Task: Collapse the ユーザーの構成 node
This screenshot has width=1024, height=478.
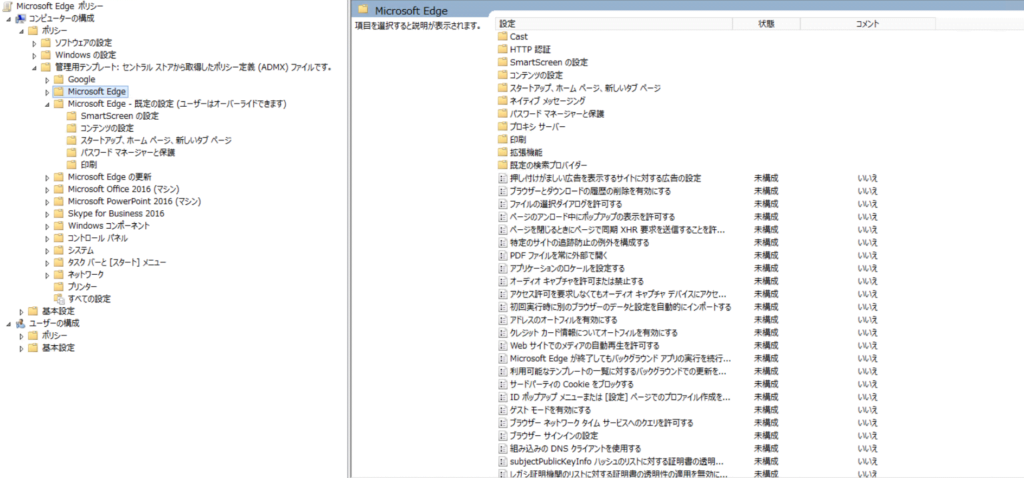Action: (8, 323)
